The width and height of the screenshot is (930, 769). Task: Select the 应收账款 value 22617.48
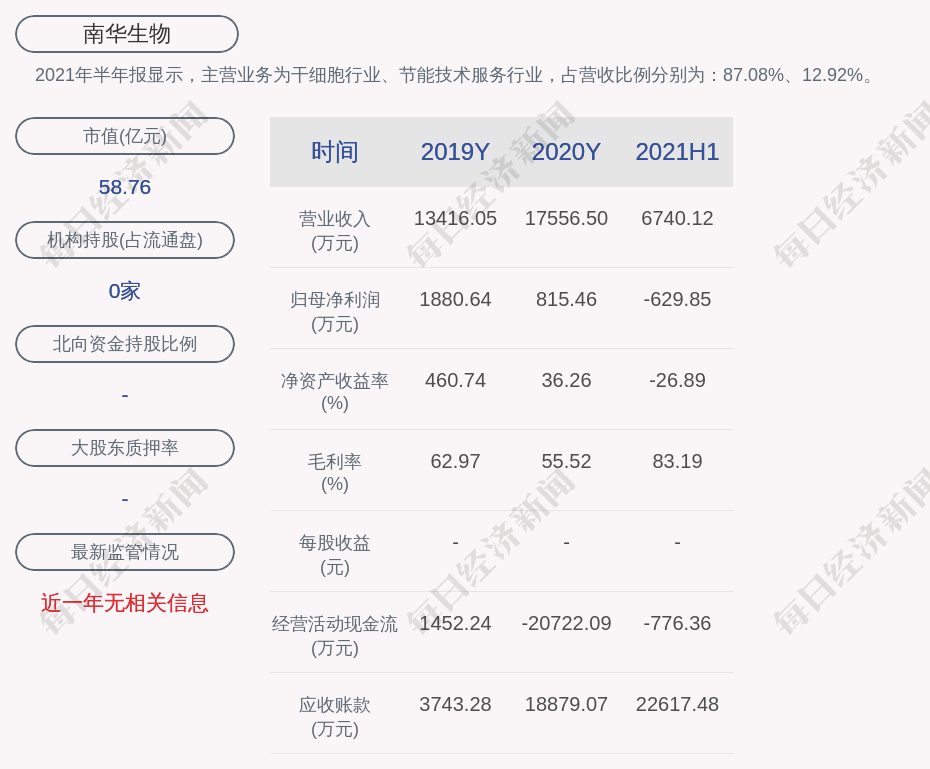tap(677, 704)
